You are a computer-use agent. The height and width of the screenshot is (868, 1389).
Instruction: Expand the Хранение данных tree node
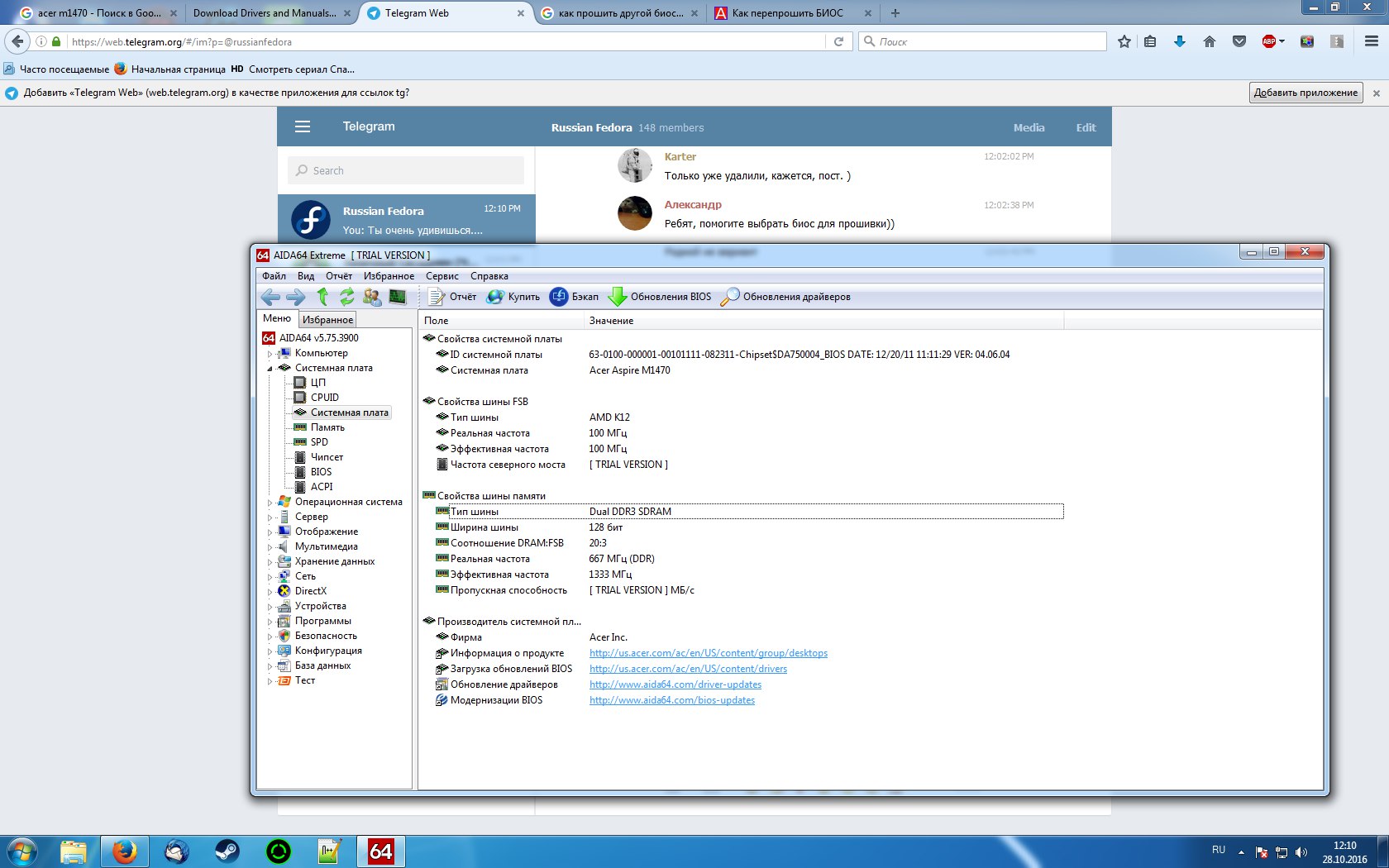[x=270, y=562]
